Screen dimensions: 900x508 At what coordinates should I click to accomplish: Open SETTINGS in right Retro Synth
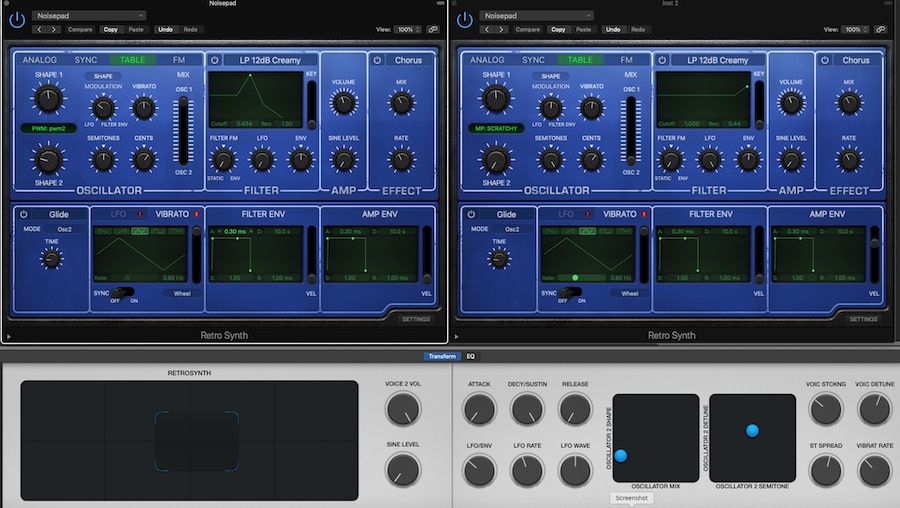(x=864, y=319)
